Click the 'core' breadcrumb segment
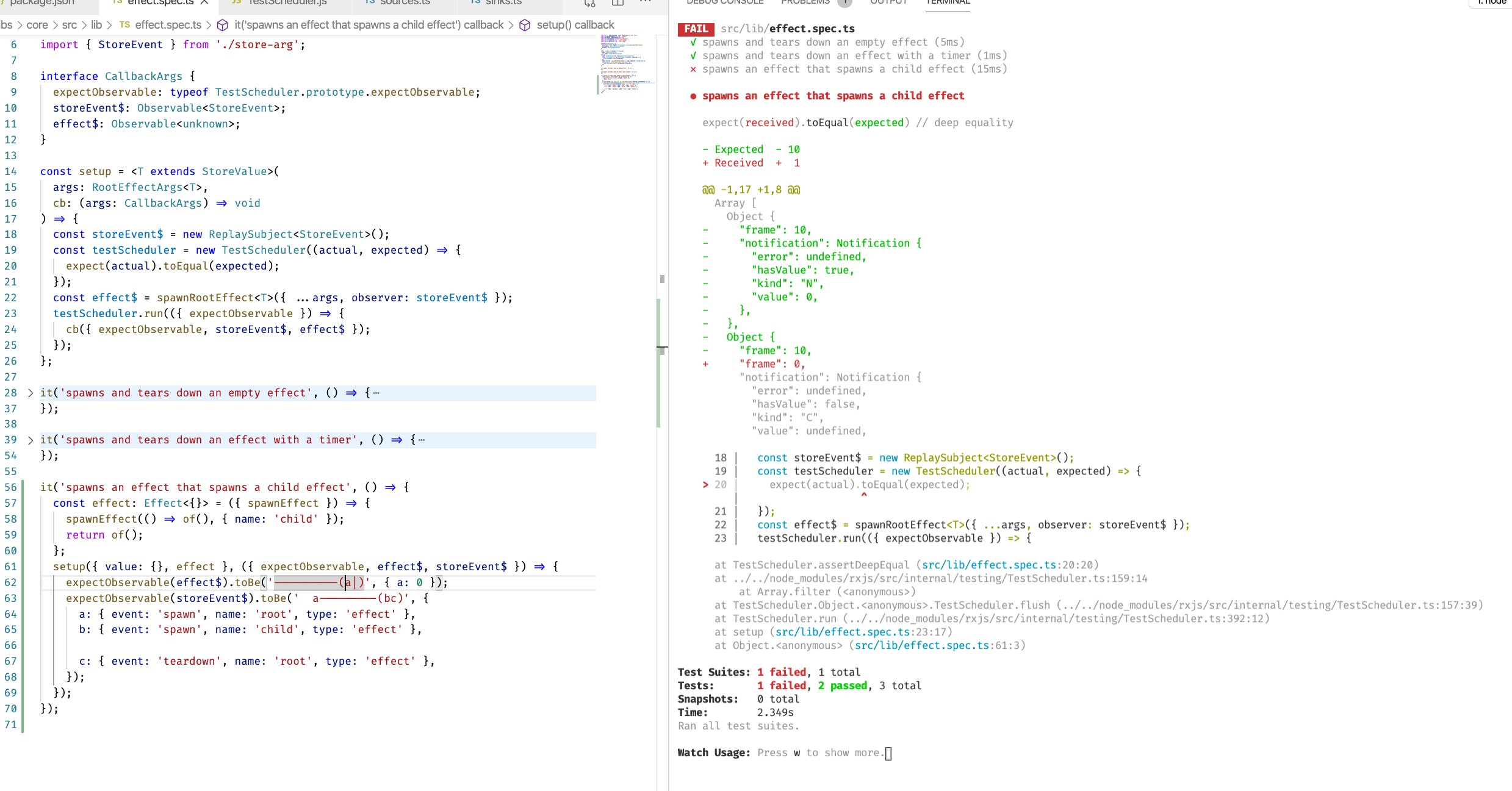Image resolution: width=1512 pixels, height=791 pixels. pos(37,25)
